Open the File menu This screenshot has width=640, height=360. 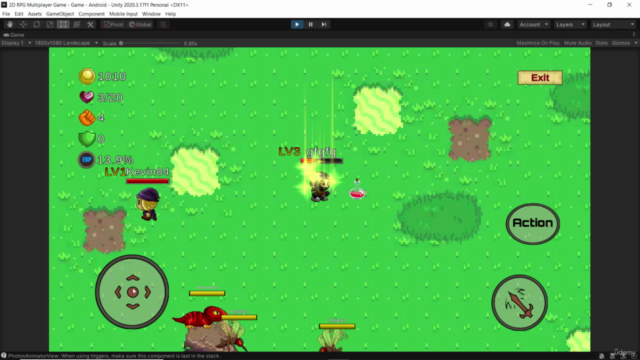coord(6,14)
